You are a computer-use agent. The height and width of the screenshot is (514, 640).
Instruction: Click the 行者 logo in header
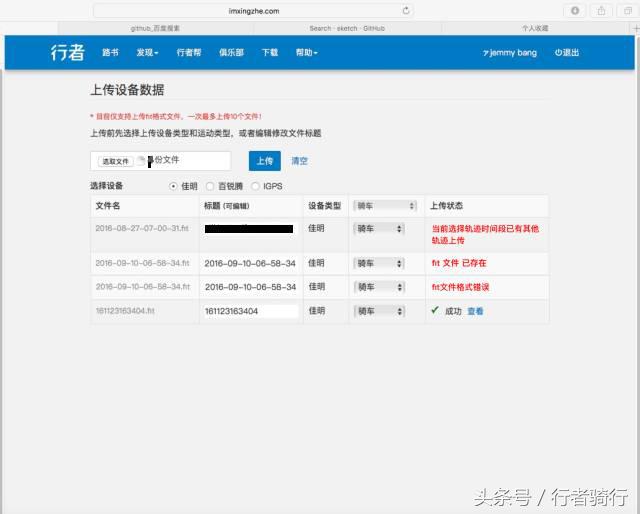68,53
